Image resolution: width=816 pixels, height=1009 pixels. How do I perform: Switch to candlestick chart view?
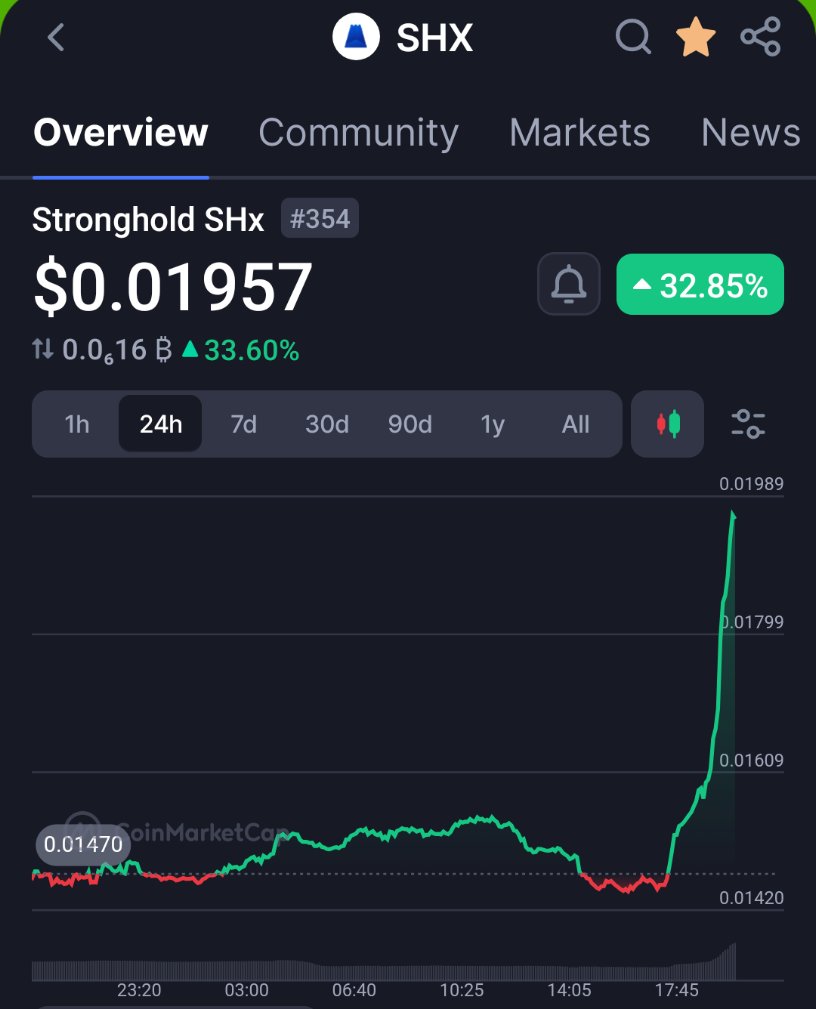click(x=667, y=424)
